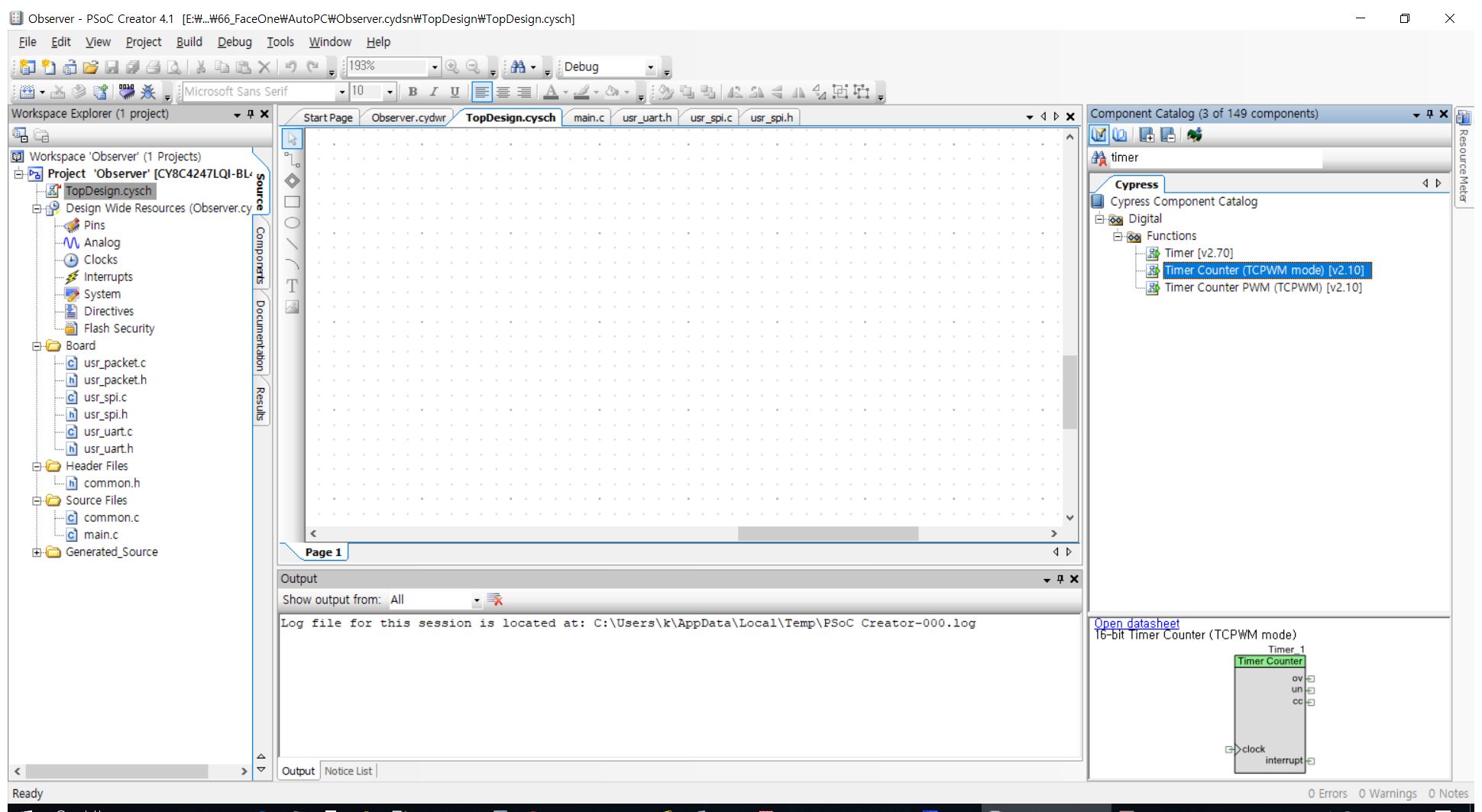This screenshot has height=812, width=1482.
Task: Open the Components side tab
Action: pos(260,255)
